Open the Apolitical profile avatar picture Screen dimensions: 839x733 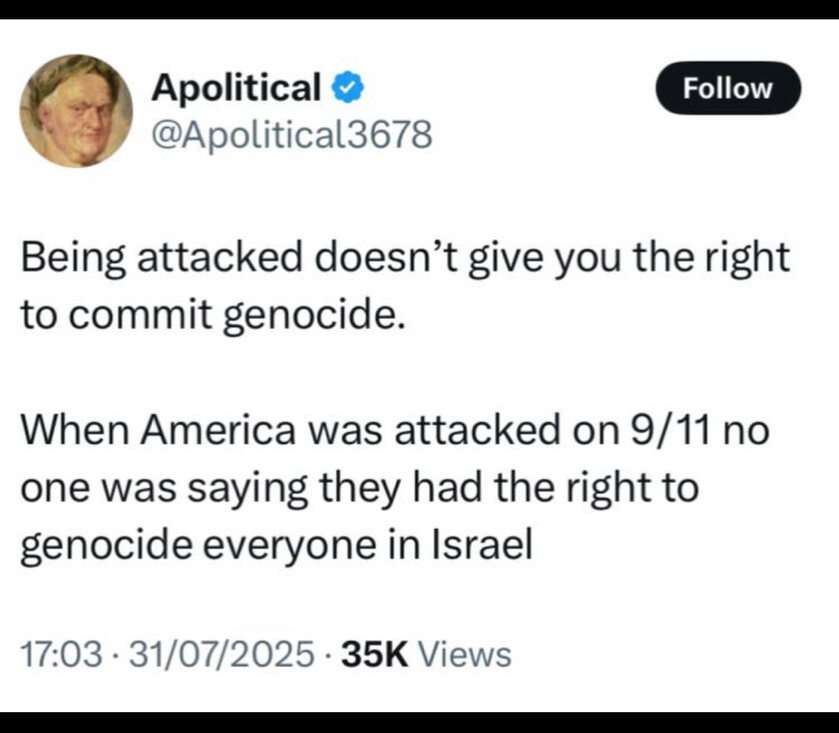76,110
